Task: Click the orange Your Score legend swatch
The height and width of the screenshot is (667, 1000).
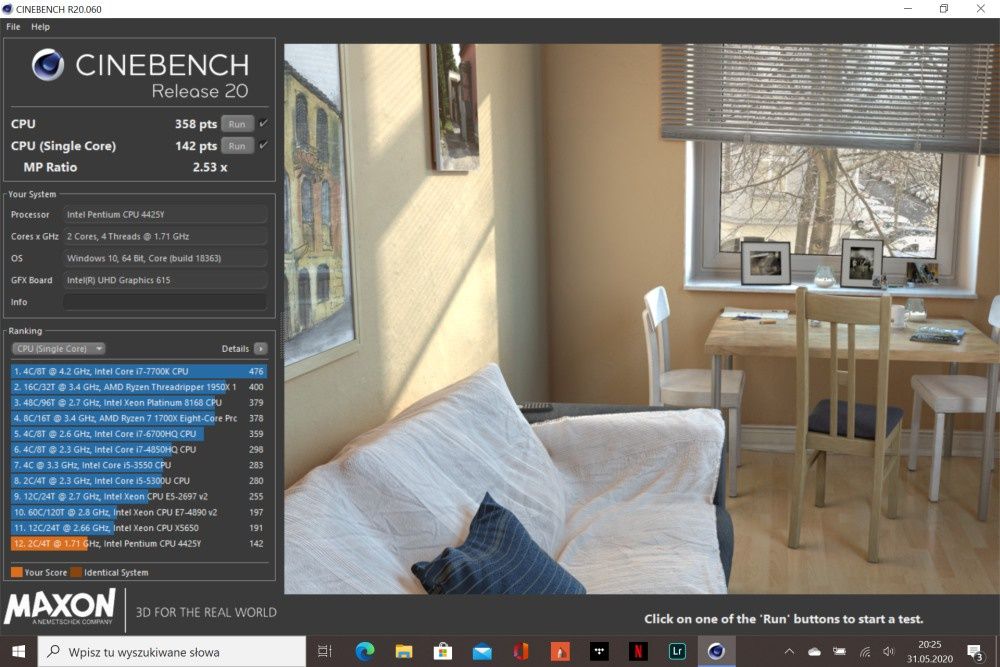Action: pyautogui.click(x=17, y=572)
